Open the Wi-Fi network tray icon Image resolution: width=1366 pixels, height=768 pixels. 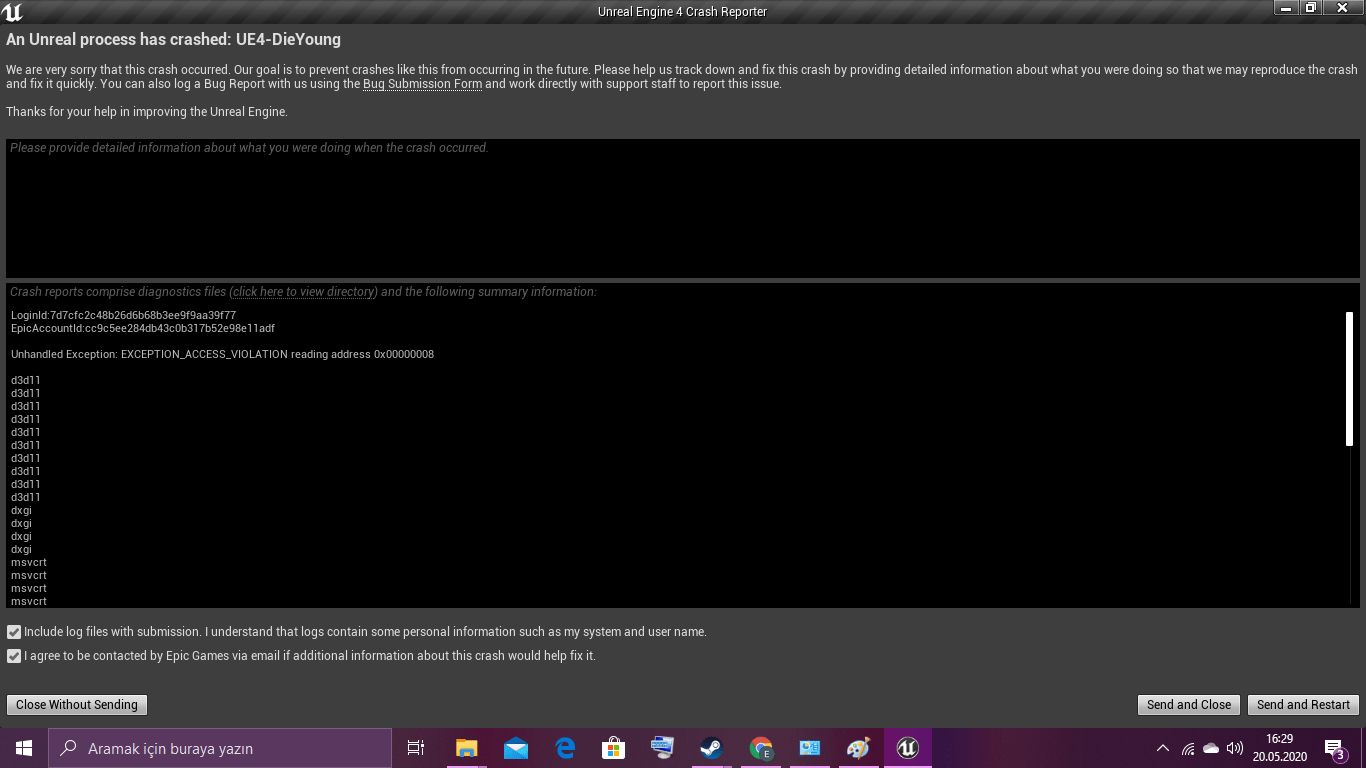1188,748
